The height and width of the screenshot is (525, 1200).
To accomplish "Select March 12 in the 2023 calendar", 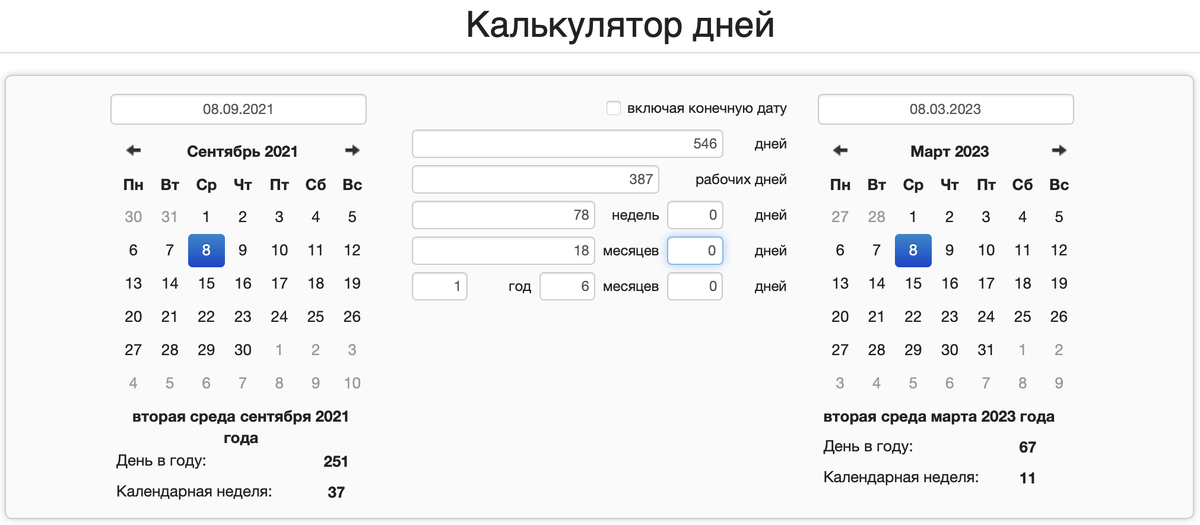I will pyautogui.click(x=1059, y=251).
